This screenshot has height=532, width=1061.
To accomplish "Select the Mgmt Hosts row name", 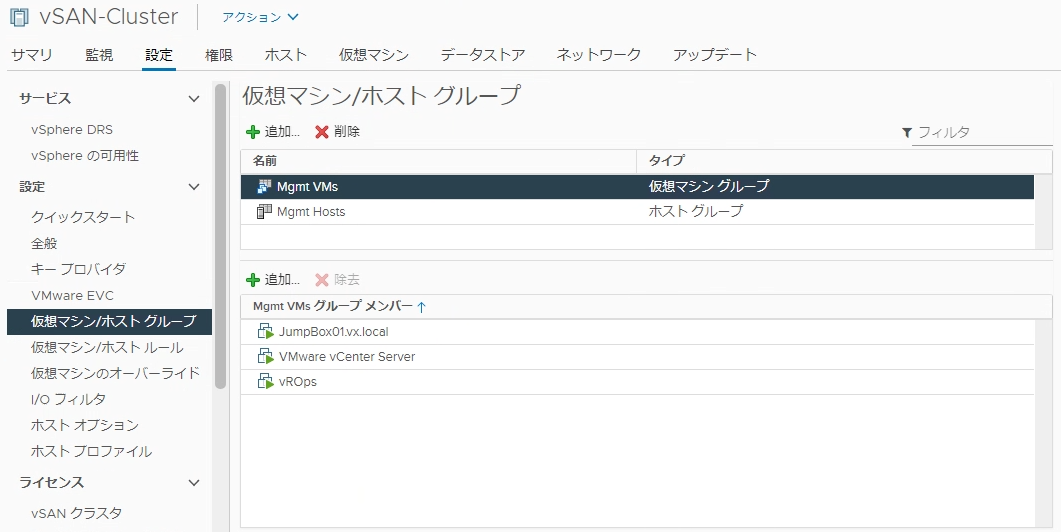I will click(x=311, y=212).
